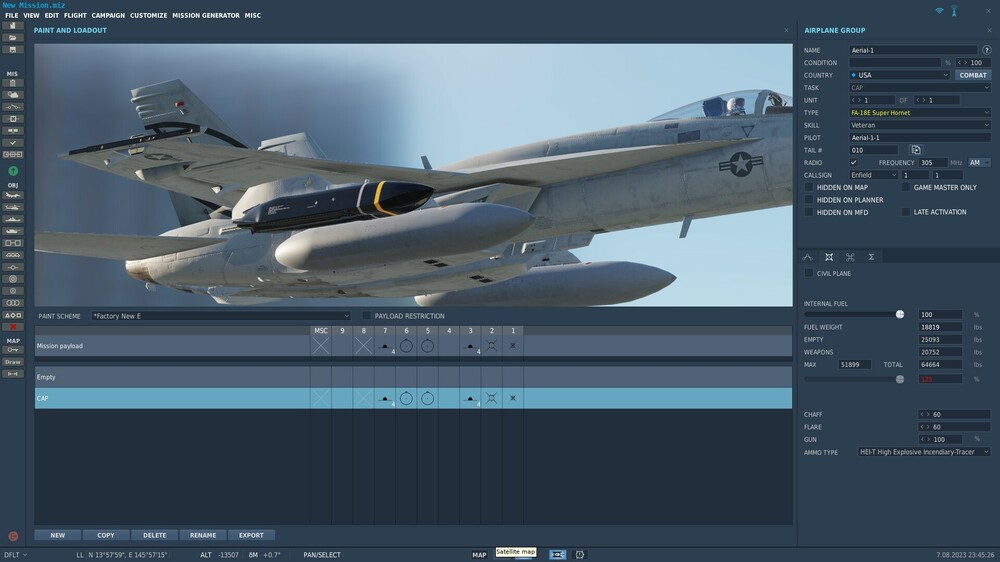Image resolution: width=1000 pixels, height=562 pixels.
Task: Open the VIEW menu
Action: (x=31, y=15)
